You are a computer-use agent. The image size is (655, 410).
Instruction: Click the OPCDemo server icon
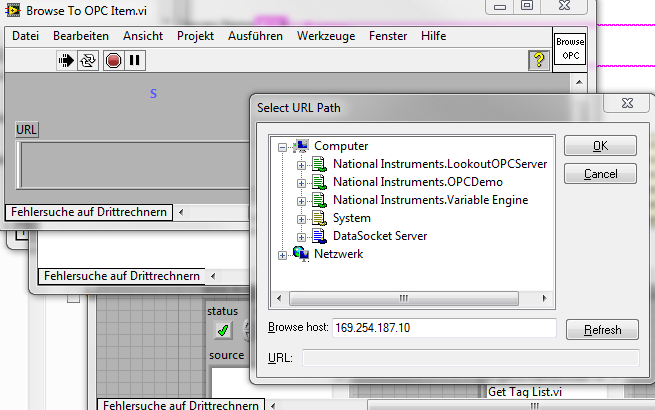tap(320, 182)
